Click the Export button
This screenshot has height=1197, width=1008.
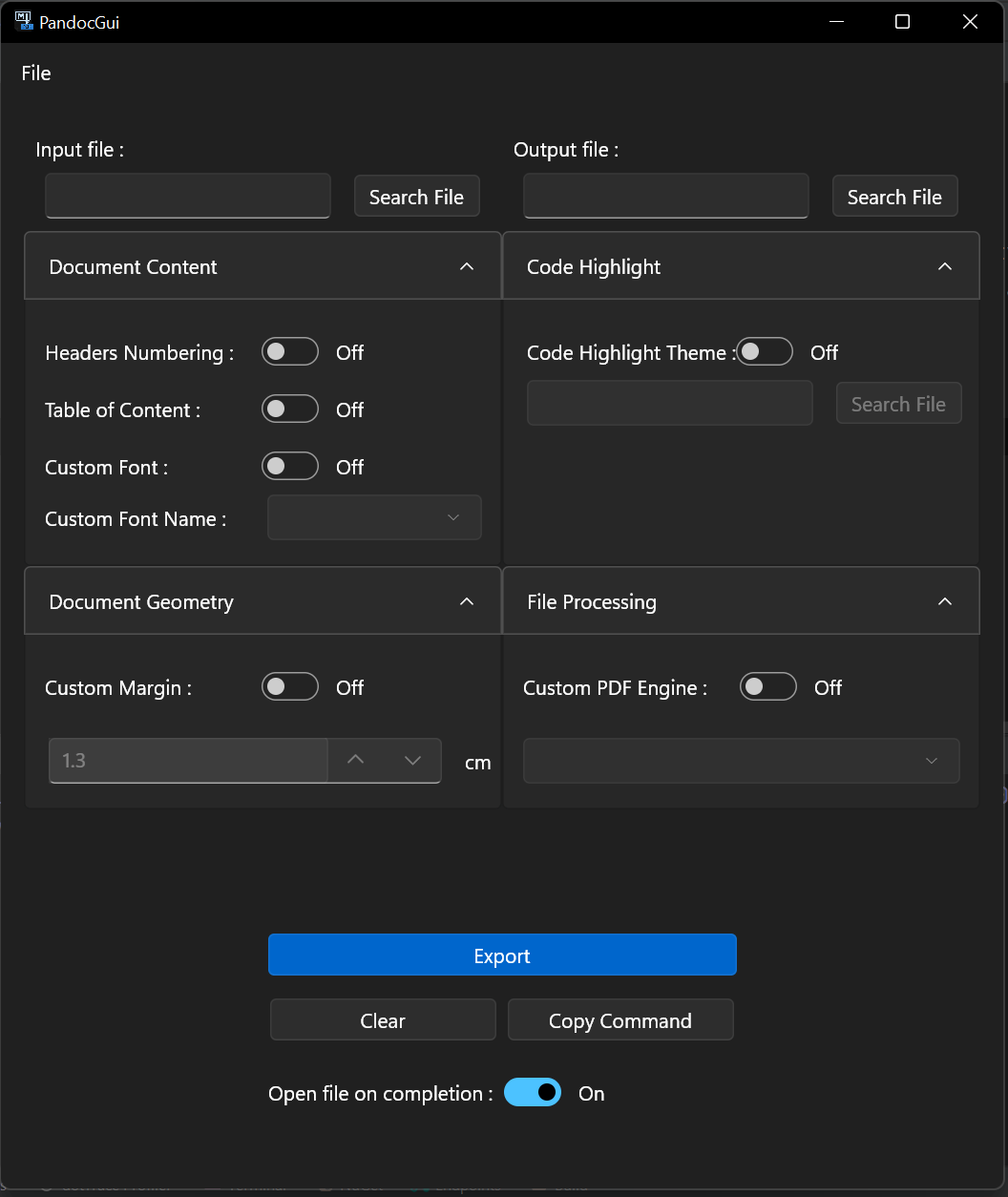click(x=502, y=955)
